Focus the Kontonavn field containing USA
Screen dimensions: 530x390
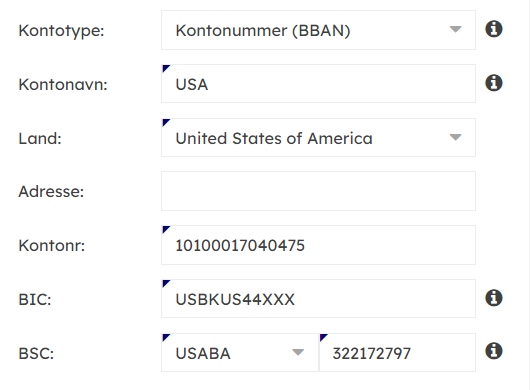318,83
